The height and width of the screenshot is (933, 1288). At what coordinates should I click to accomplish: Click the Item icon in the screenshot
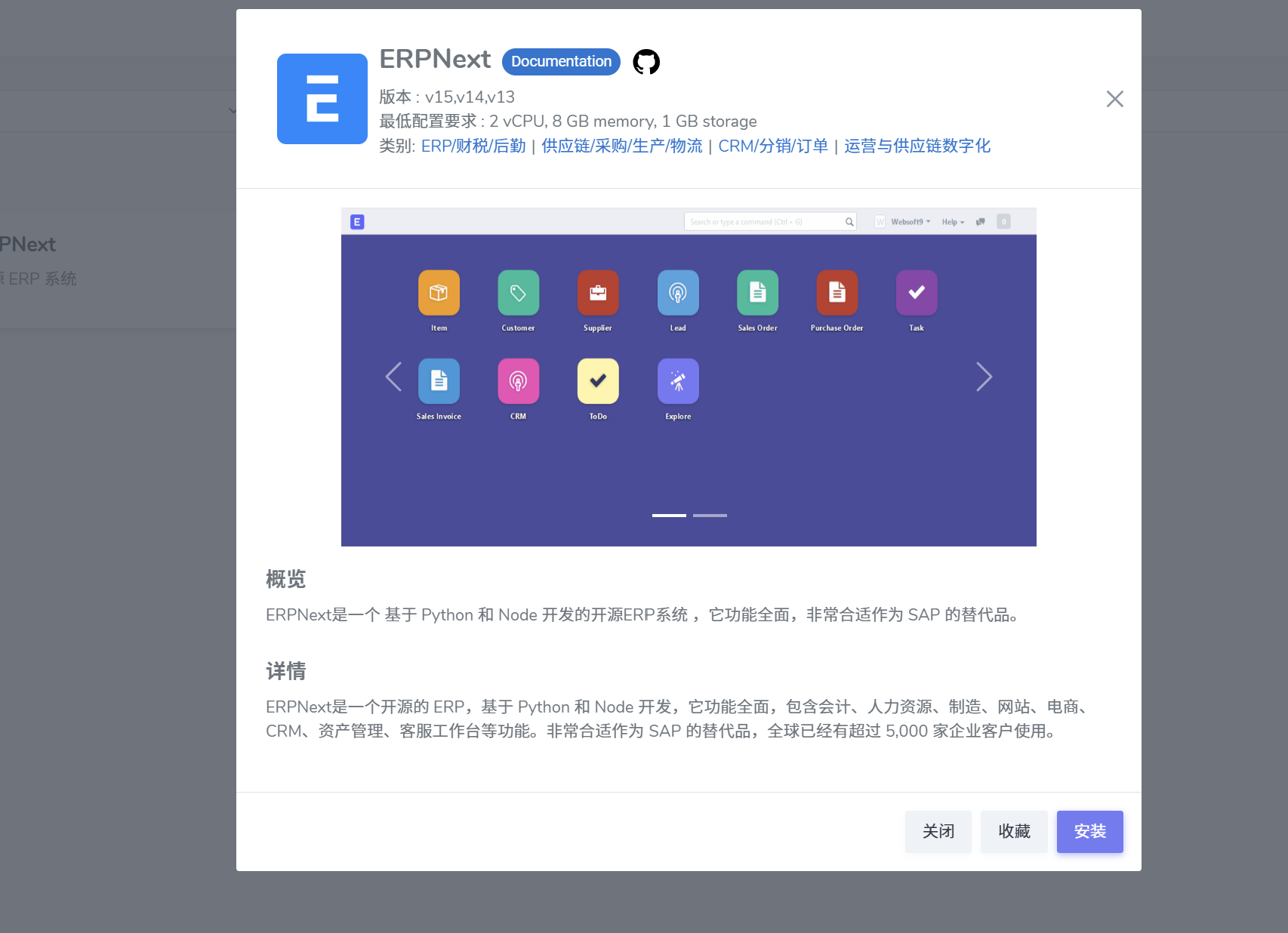pos(439,292)
